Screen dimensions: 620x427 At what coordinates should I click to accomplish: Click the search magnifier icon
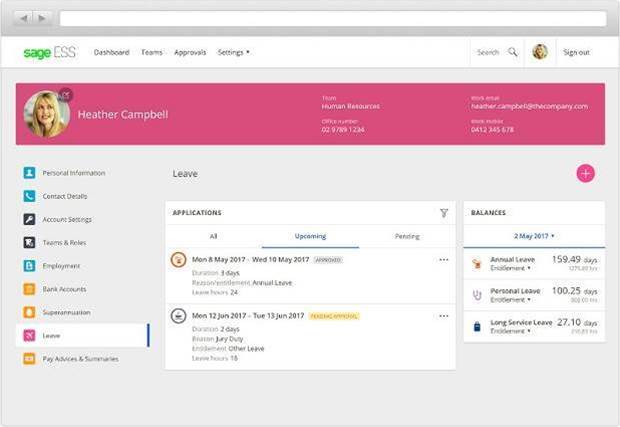(513, 52)
